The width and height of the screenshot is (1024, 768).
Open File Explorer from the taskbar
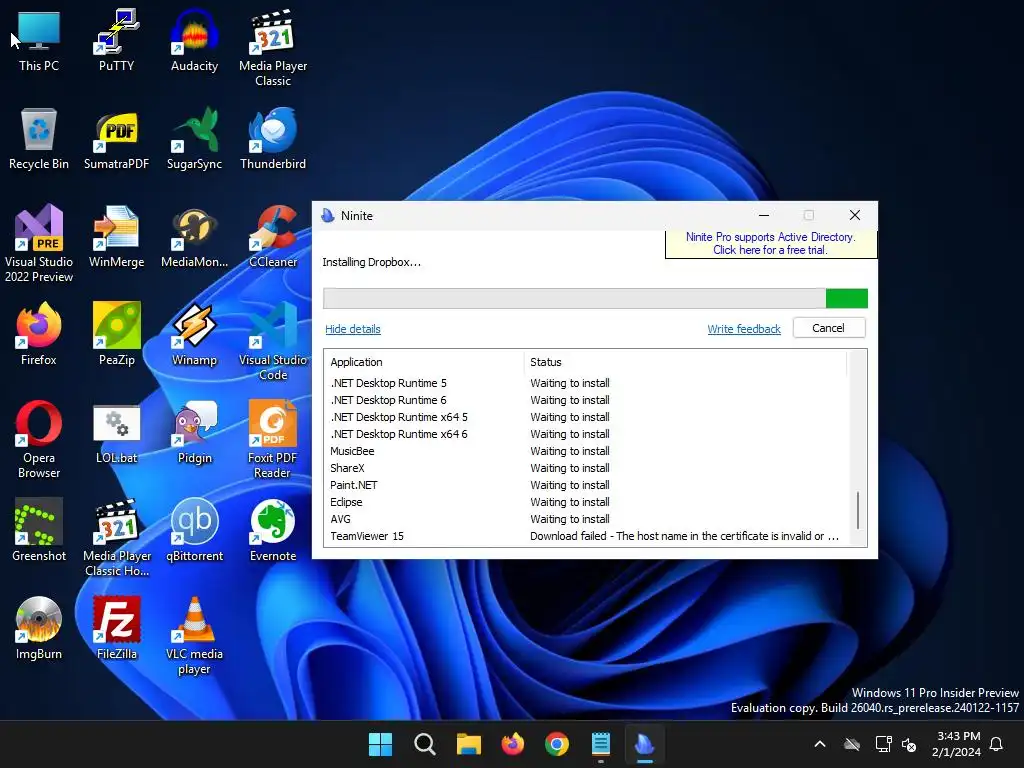[x=469, y=744]
